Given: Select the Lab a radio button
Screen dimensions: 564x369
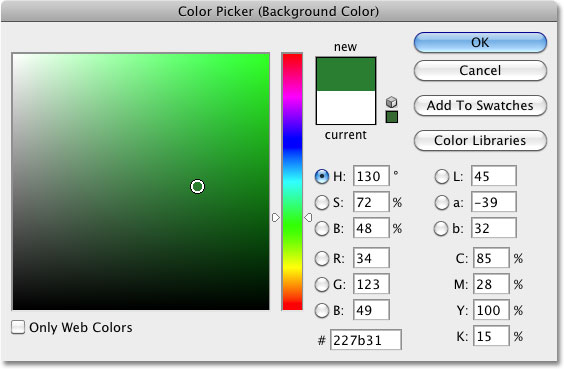Looking at the screenshot, I should [x=441, y=202].
